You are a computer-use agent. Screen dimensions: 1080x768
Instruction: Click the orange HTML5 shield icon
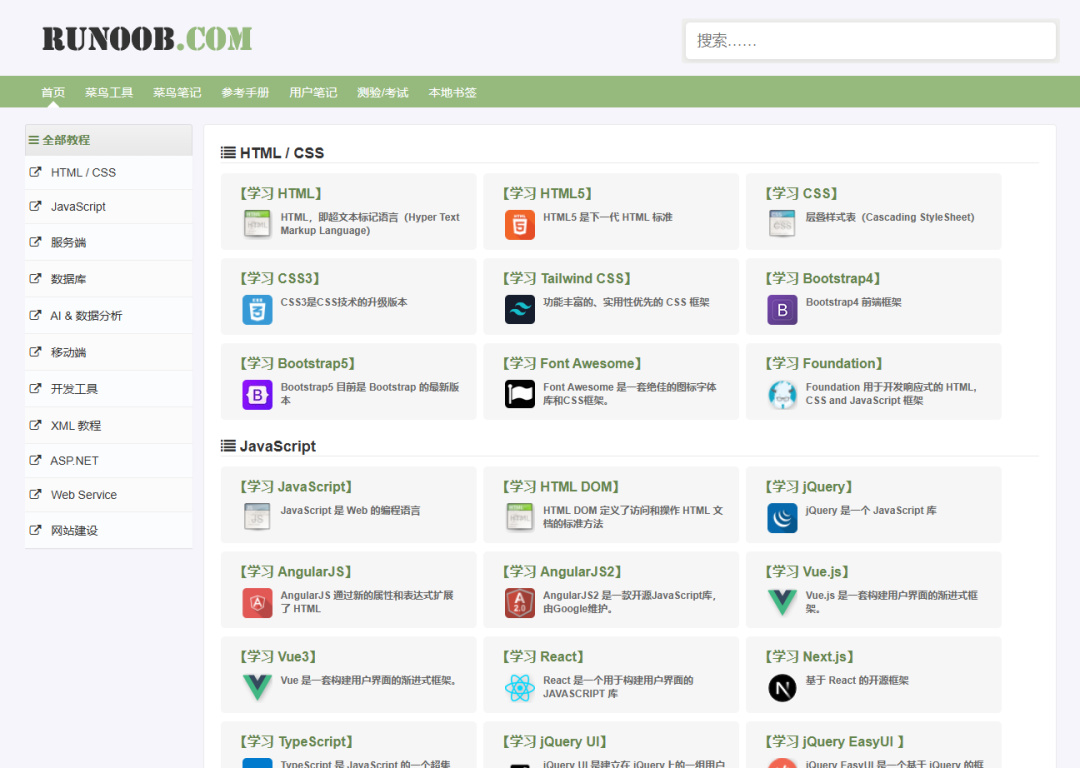[x=519, y=225]
